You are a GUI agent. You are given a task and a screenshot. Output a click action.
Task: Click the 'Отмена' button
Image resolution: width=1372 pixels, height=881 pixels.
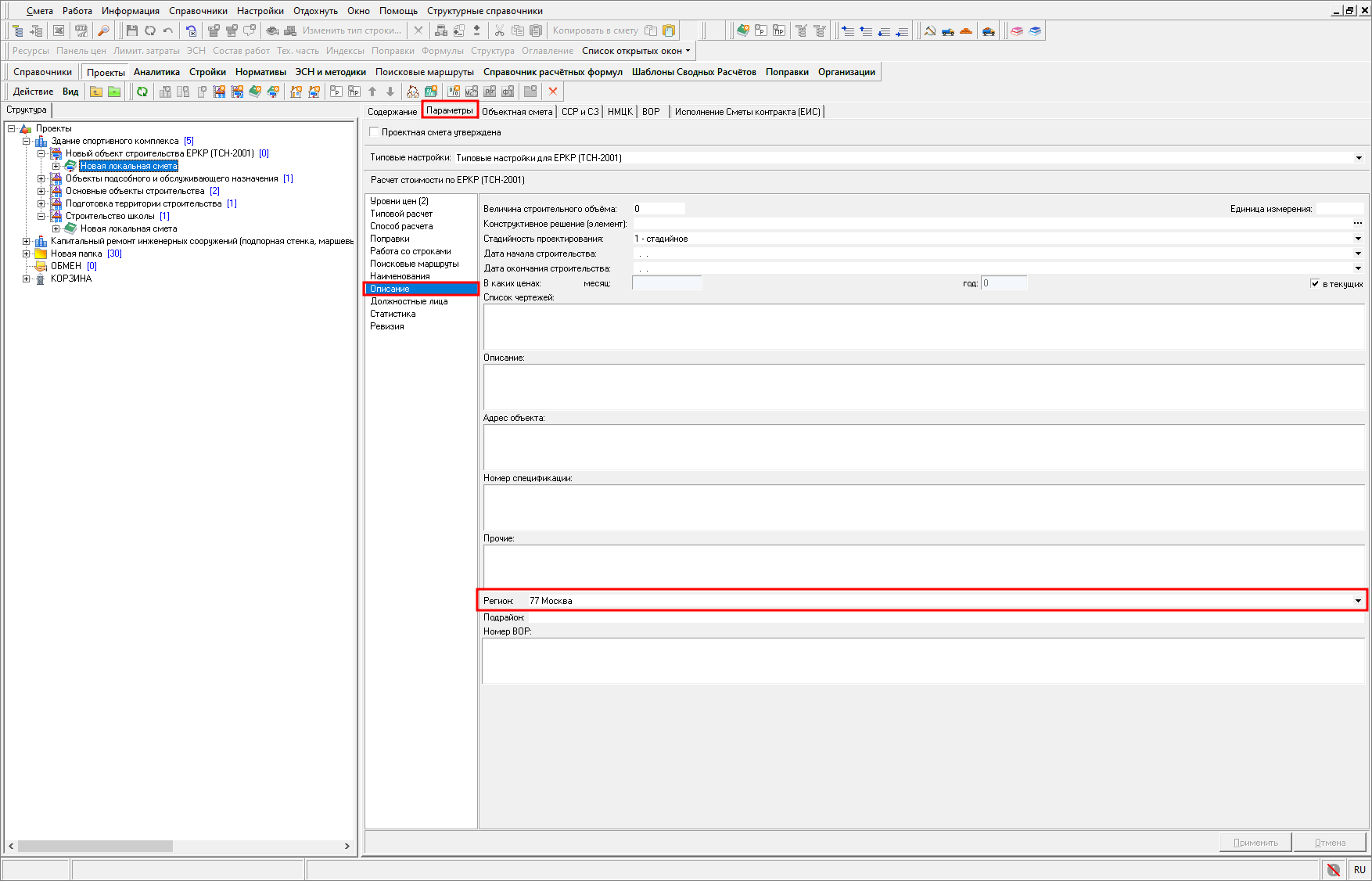click(x=1330, y=843)
